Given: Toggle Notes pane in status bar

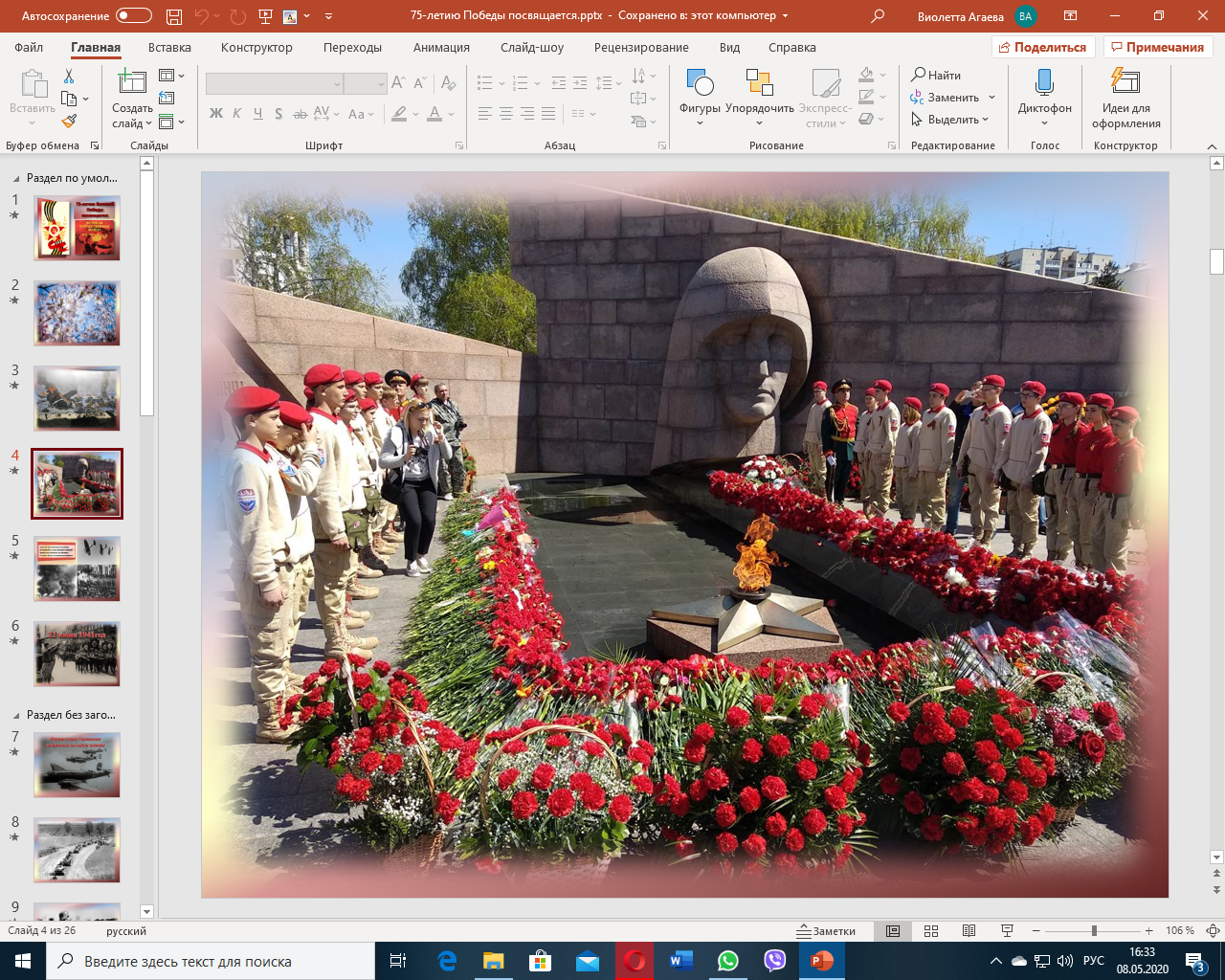Looking at the screenshot, I should point(827,931).
